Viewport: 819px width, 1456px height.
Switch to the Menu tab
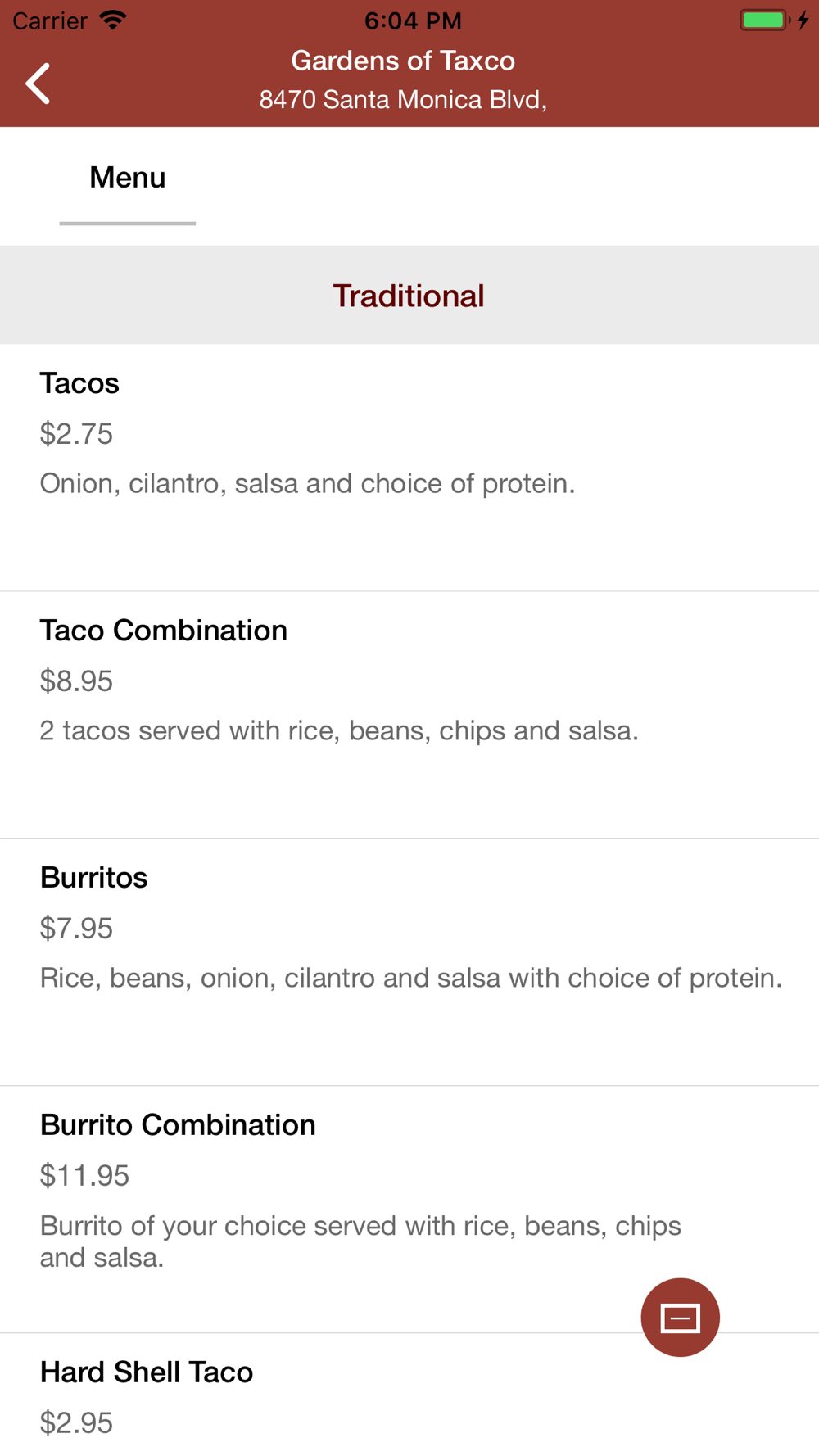(128, 178)
